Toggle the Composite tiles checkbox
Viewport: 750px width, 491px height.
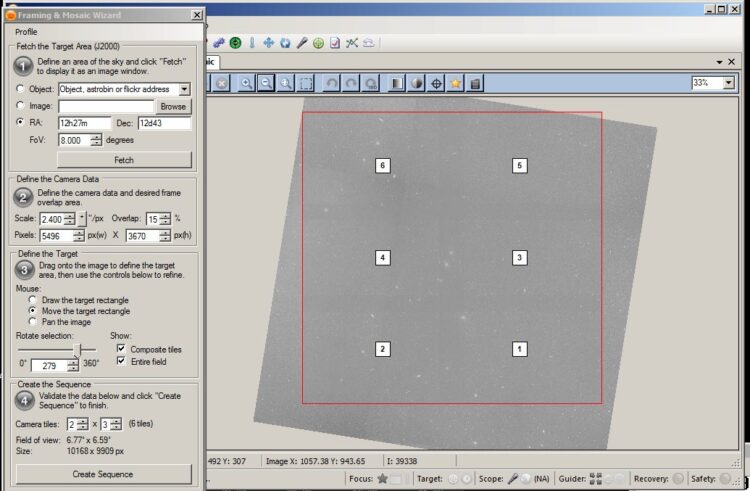121,349
